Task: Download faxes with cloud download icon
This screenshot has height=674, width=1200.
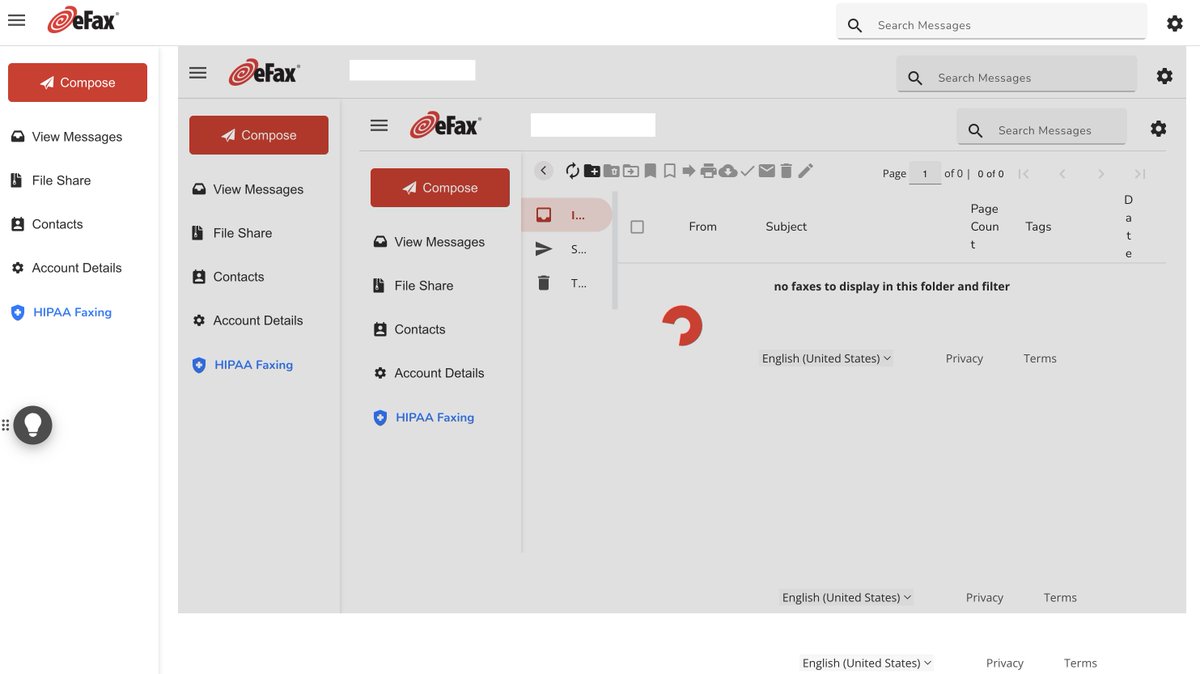Action: pos(728,171)
